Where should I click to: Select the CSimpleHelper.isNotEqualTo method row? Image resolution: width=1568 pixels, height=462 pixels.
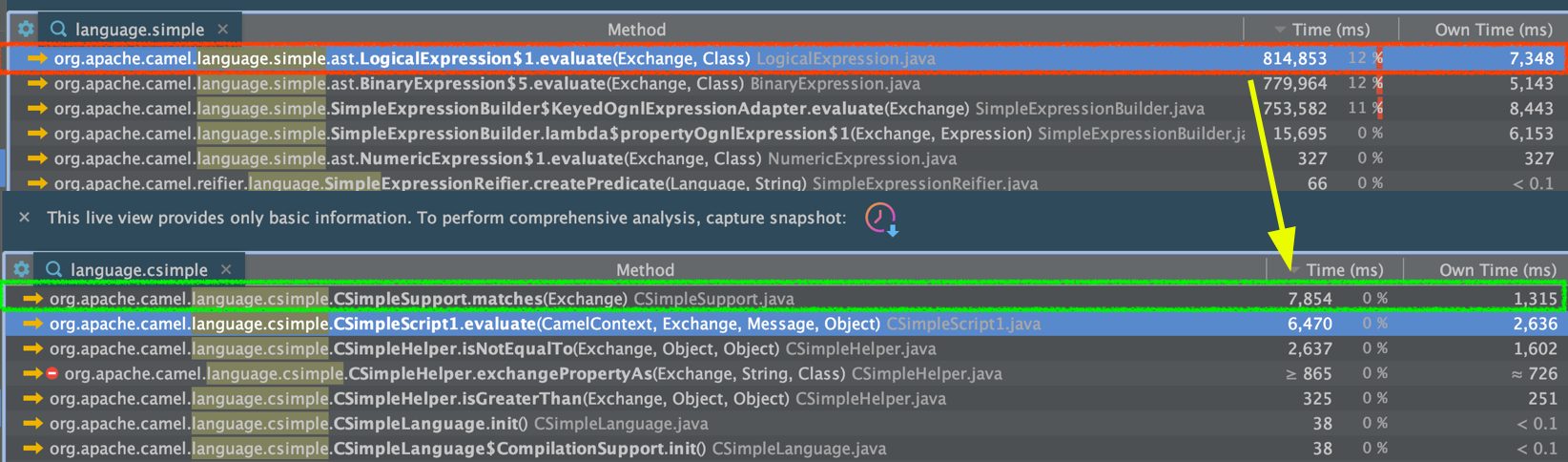[572, 348]
